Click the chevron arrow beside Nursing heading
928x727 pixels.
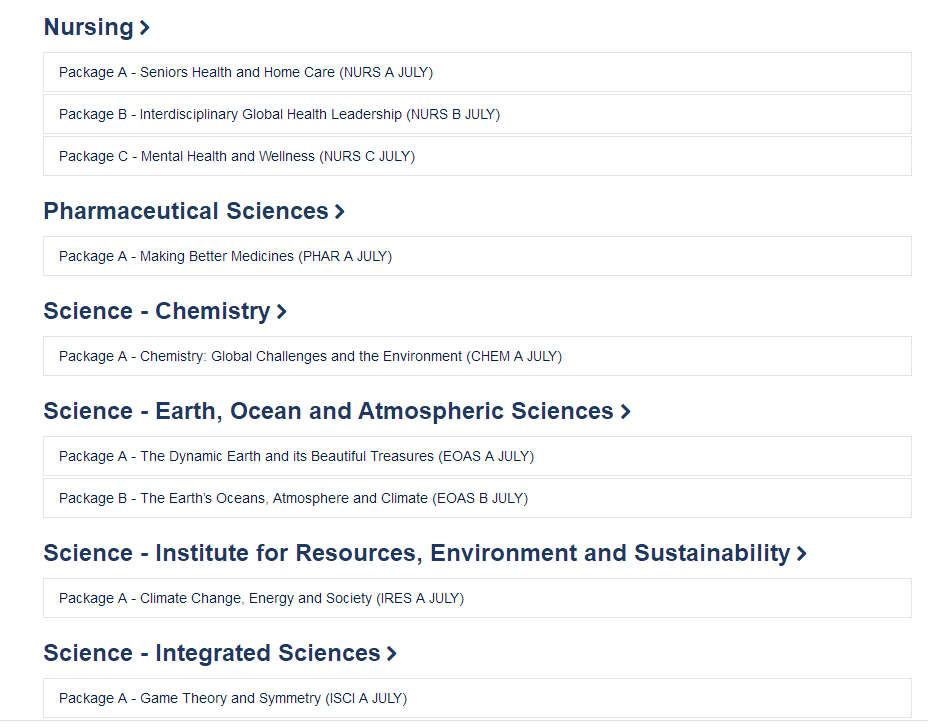click(x=144, y=28)
